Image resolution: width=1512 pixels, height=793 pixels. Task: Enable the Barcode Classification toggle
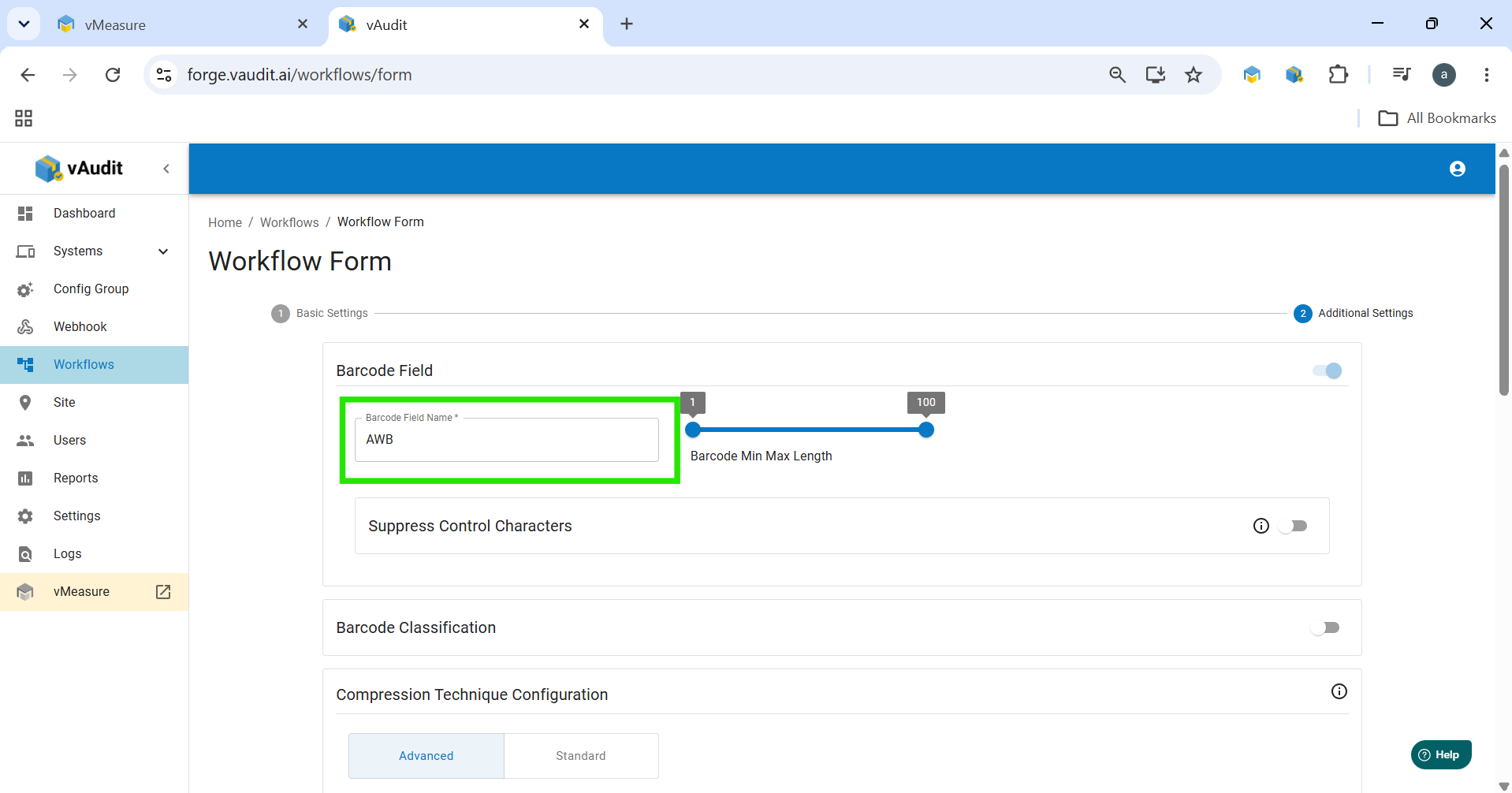1325,627
